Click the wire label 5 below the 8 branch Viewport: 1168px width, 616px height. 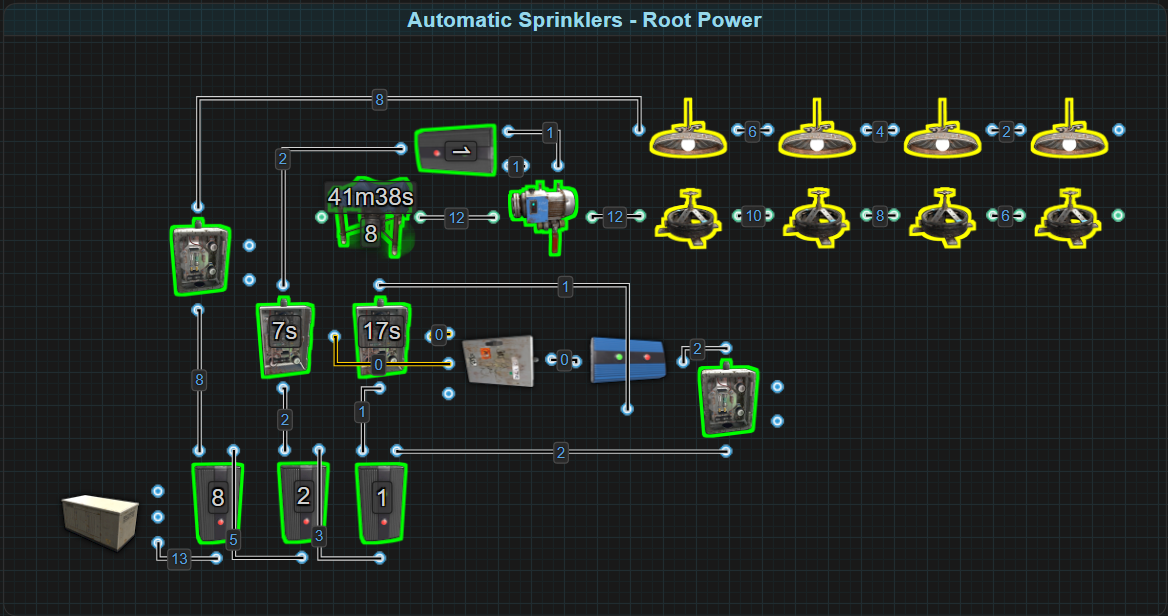233,540
